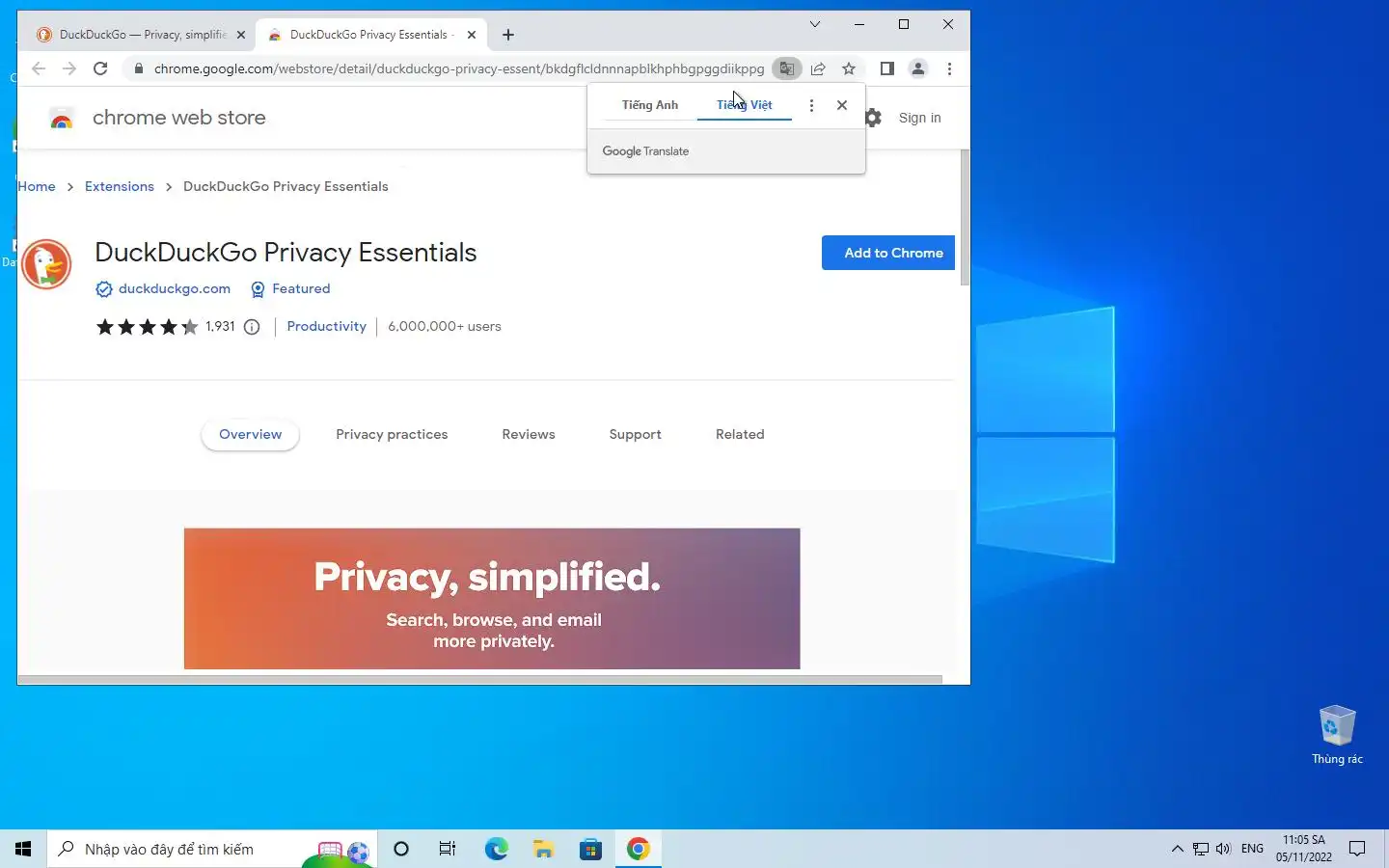Close the first DuckDuckGo tab
The height and width of the screenshot is (868, 1389).
[x=241, y=35]
